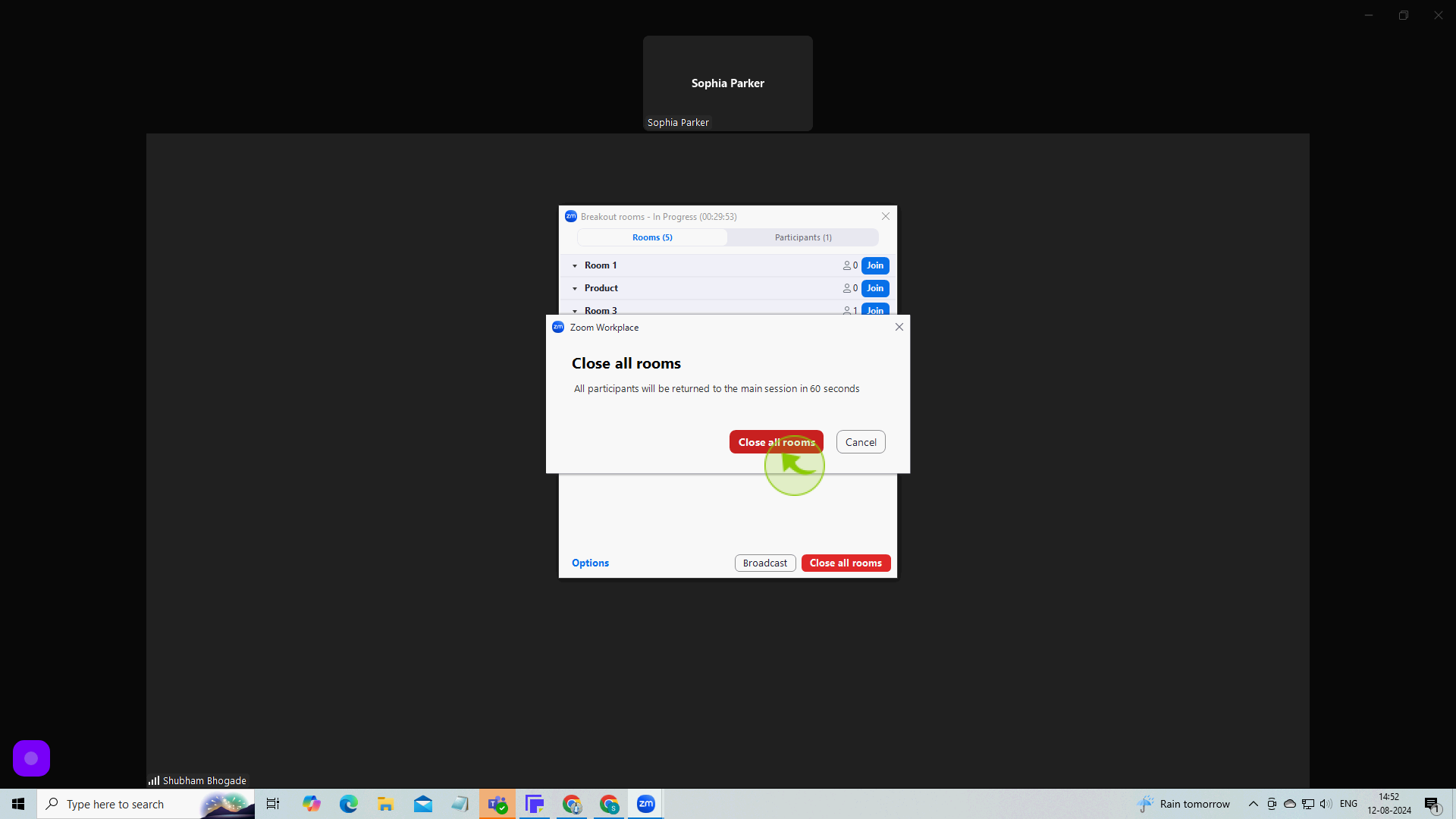
Task: Click the rain forecast weather icon in system tray
Action: [x=1145, y=804]
